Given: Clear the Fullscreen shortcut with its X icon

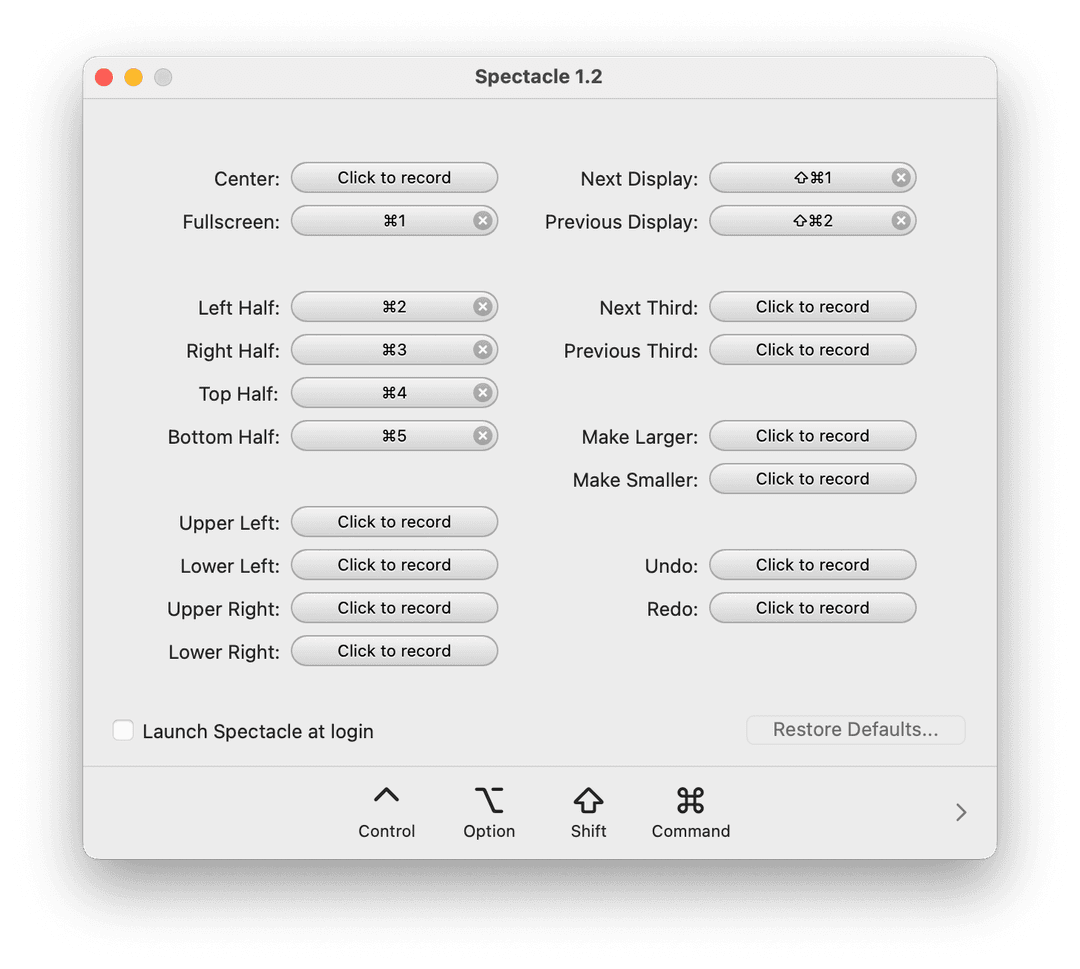Looking at the screenshot, I should tap(482, 221).
